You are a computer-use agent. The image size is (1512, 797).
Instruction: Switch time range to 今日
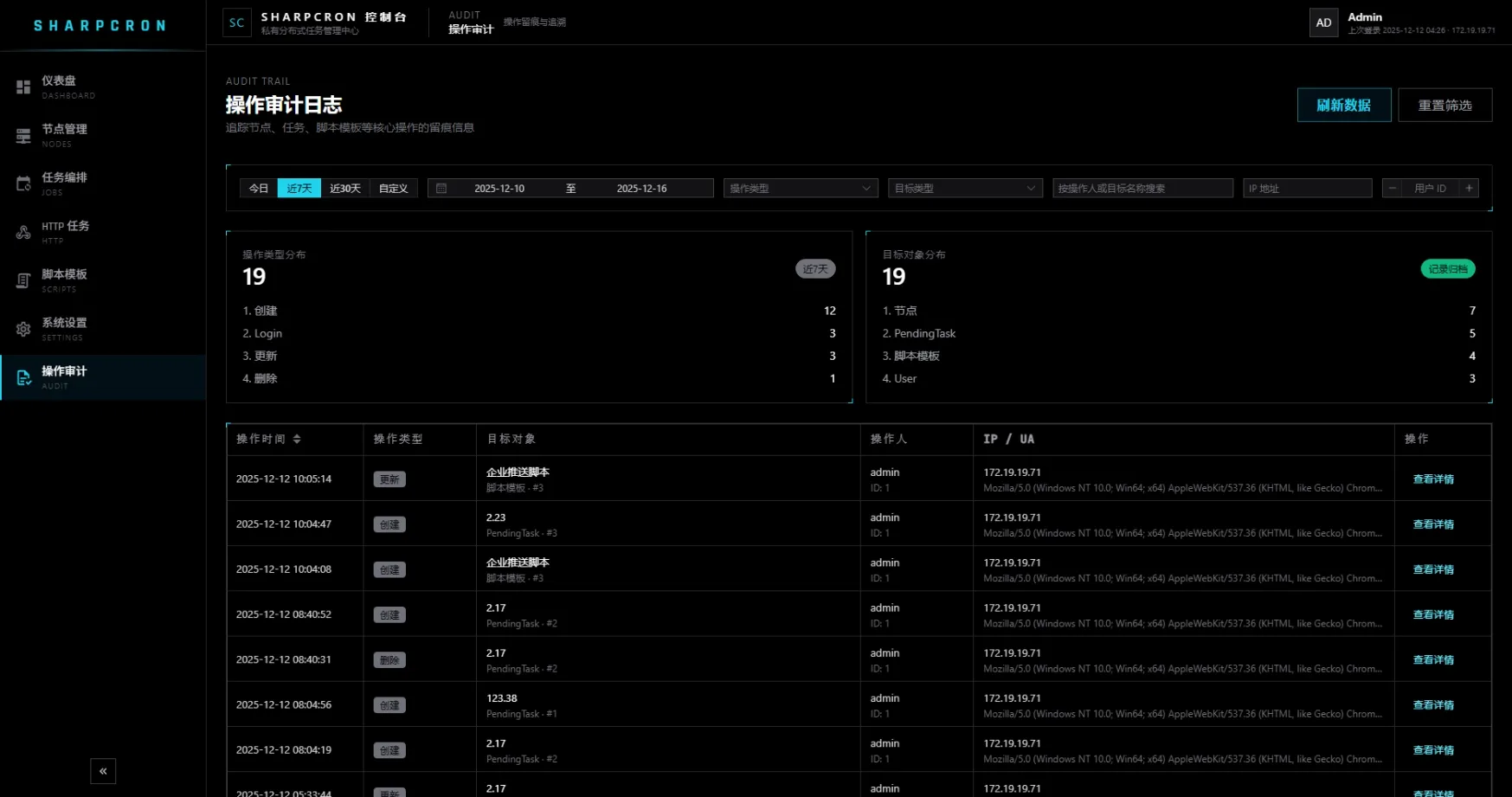(x=257, y=188)
